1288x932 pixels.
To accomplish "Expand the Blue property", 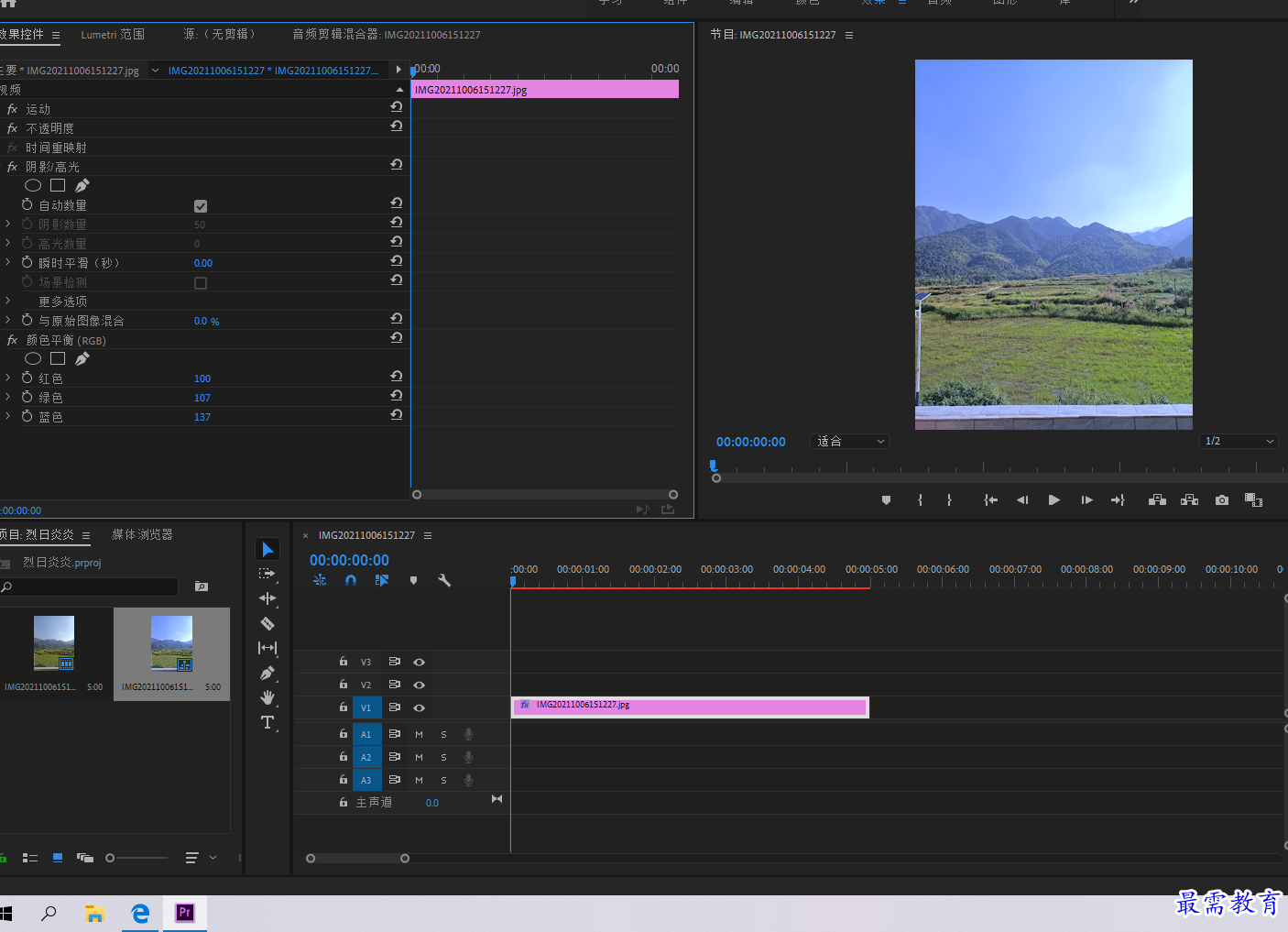I will (7, 416).
